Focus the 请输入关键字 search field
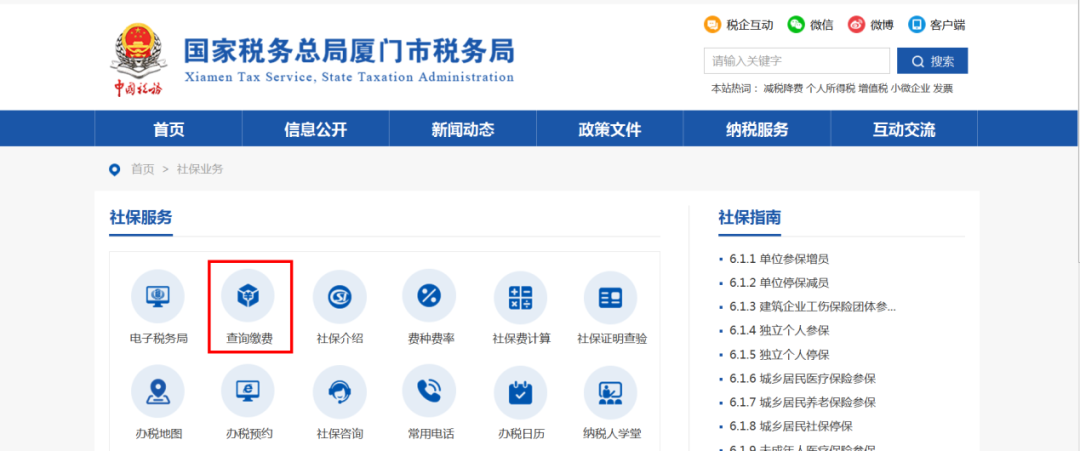Viewport: 1080px width, 451px height. [797, 61]
